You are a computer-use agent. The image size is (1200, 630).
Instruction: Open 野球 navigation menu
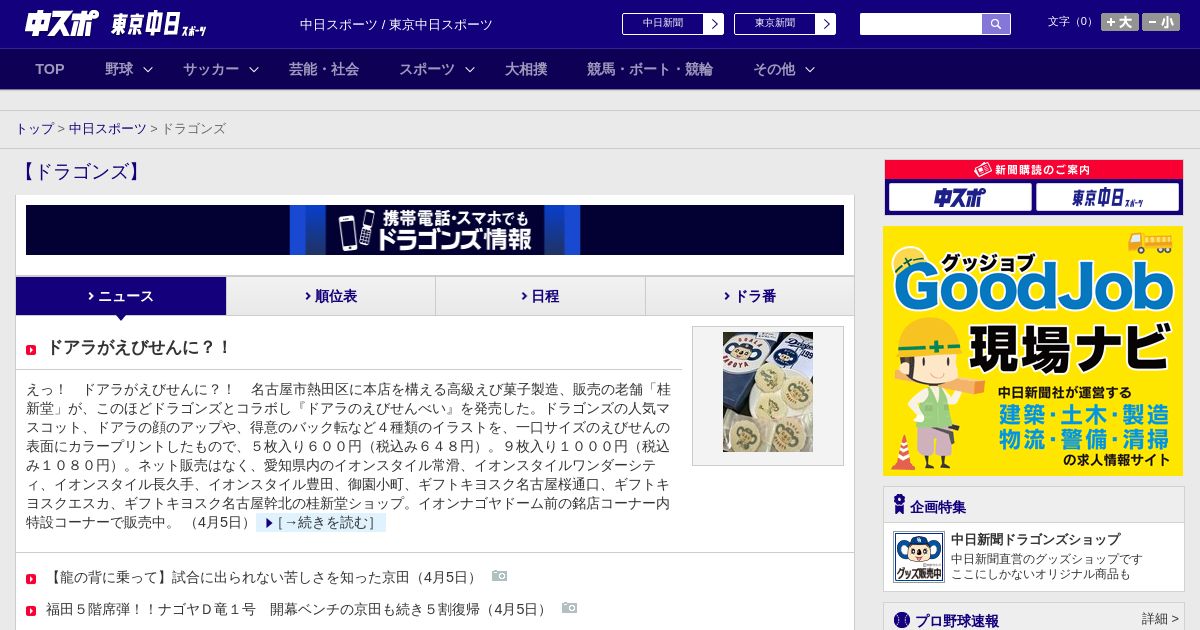click(119, 69)
